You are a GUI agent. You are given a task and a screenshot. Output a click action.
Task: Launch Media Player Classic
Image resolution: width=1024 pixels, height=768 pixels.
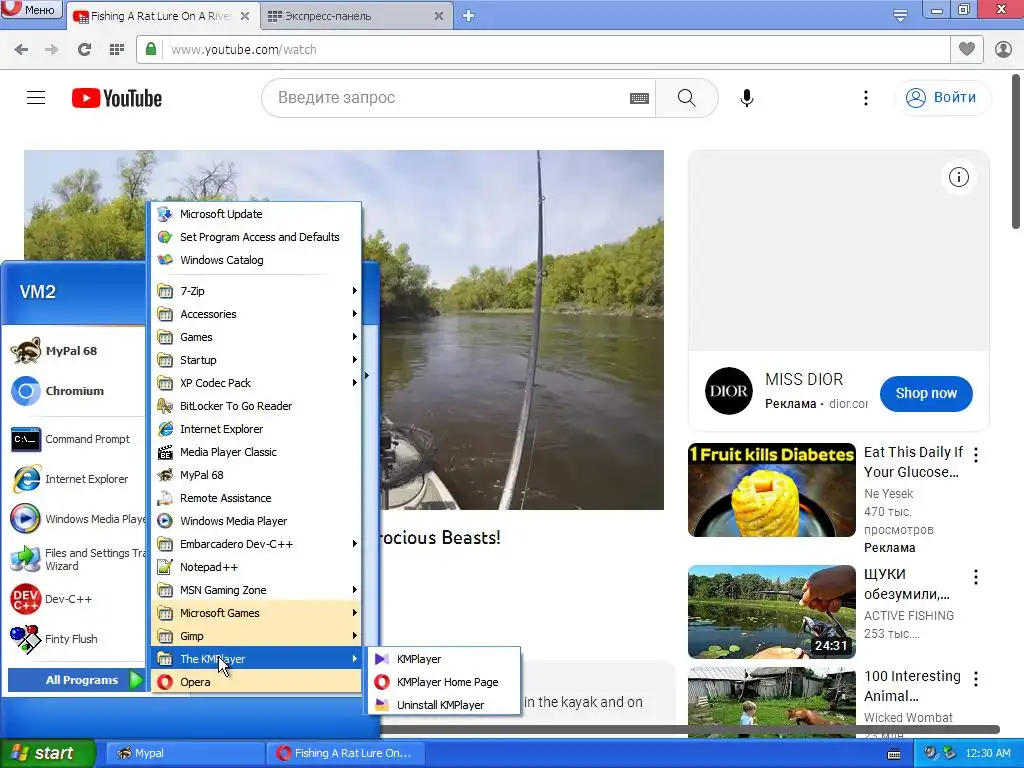pyautogui.click(x=256, y=452)
